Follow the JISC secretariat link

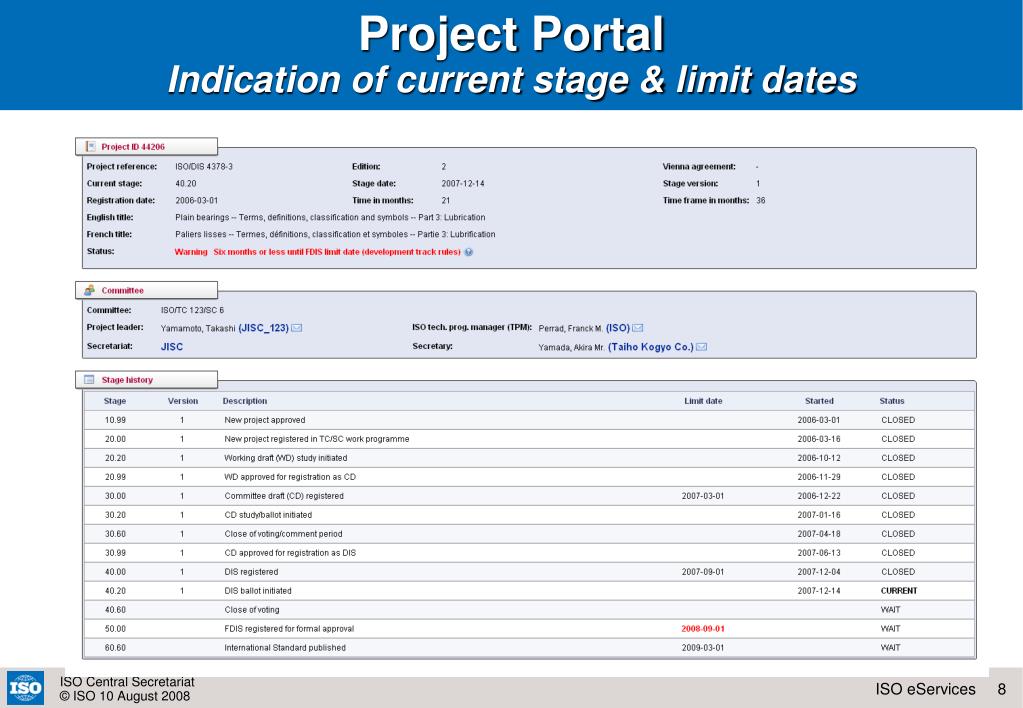(x=172, y=347)
